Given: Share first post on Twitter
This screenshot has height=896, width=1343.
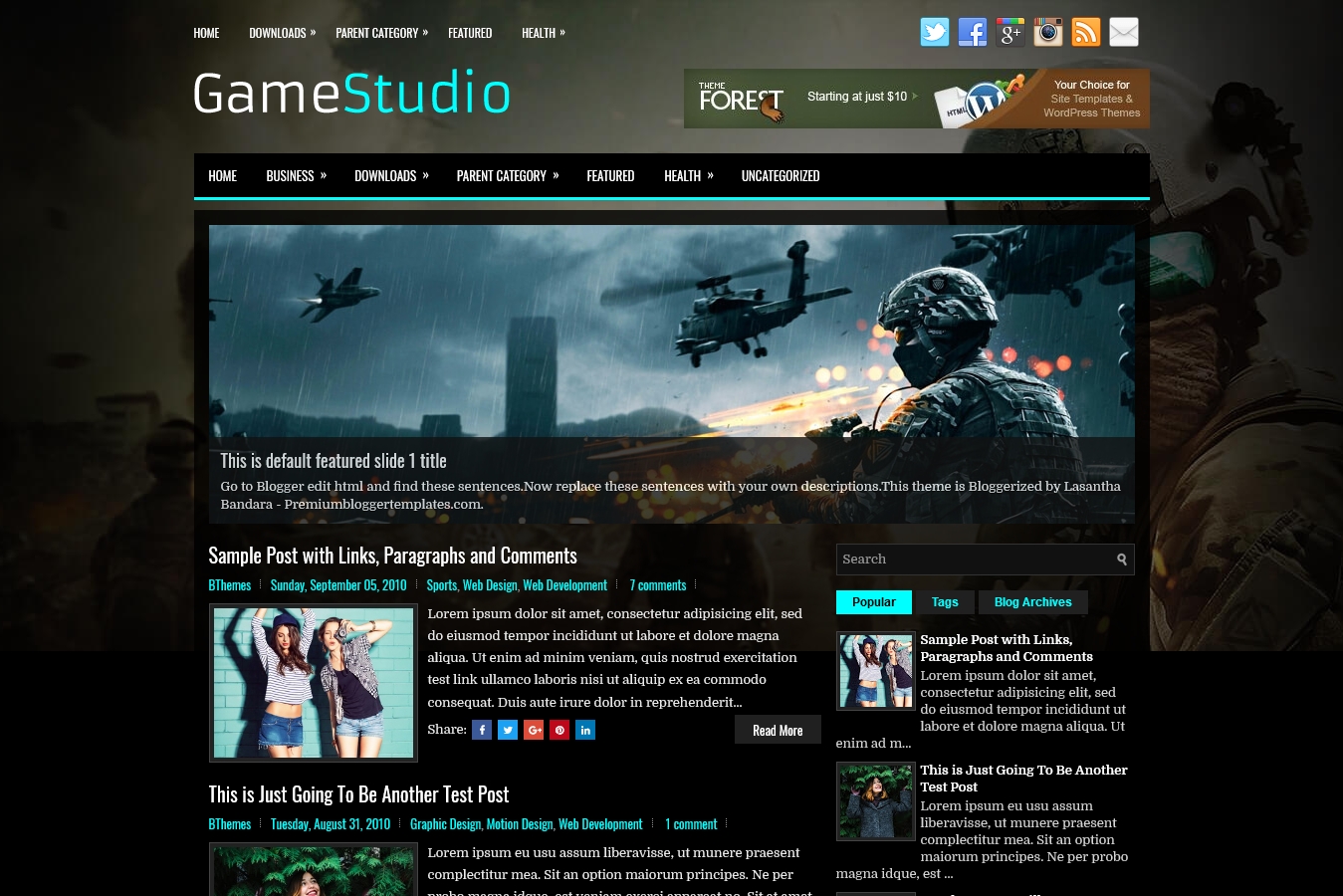Looking at the screenshot, I should point(508,730).
